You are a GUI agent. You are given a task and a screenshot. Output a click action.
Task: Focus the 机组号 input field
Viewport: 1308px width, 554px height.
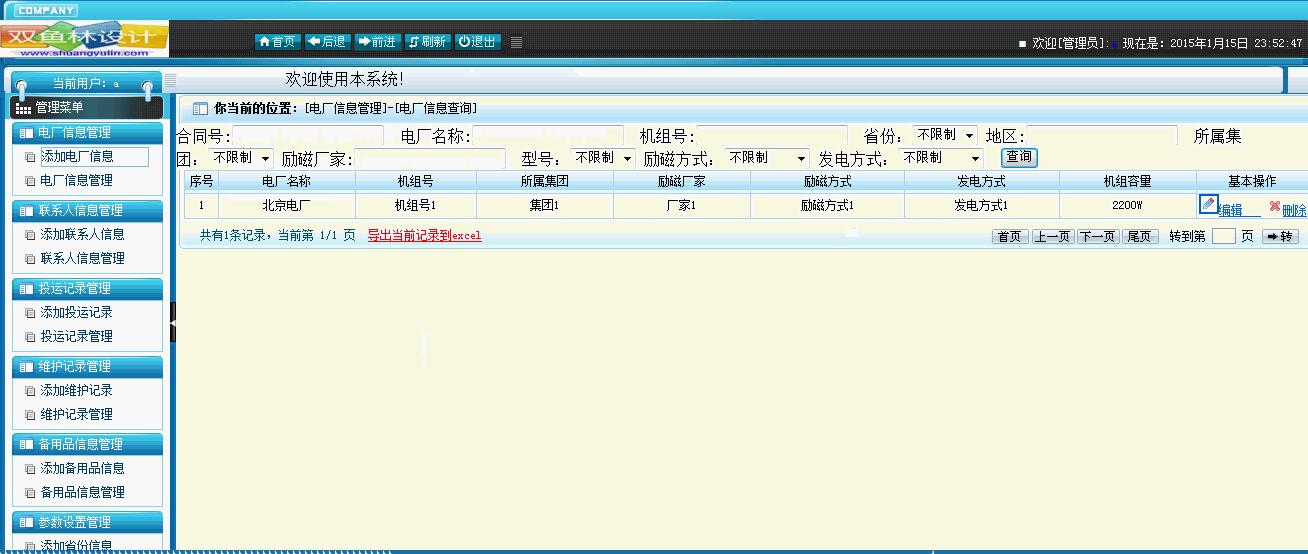771,135
